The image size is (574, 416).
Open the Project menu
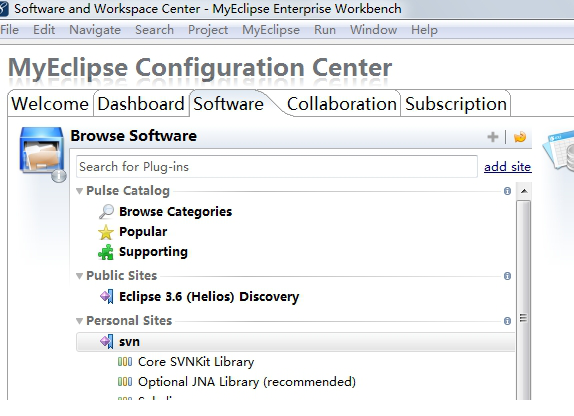coord(208,30)
